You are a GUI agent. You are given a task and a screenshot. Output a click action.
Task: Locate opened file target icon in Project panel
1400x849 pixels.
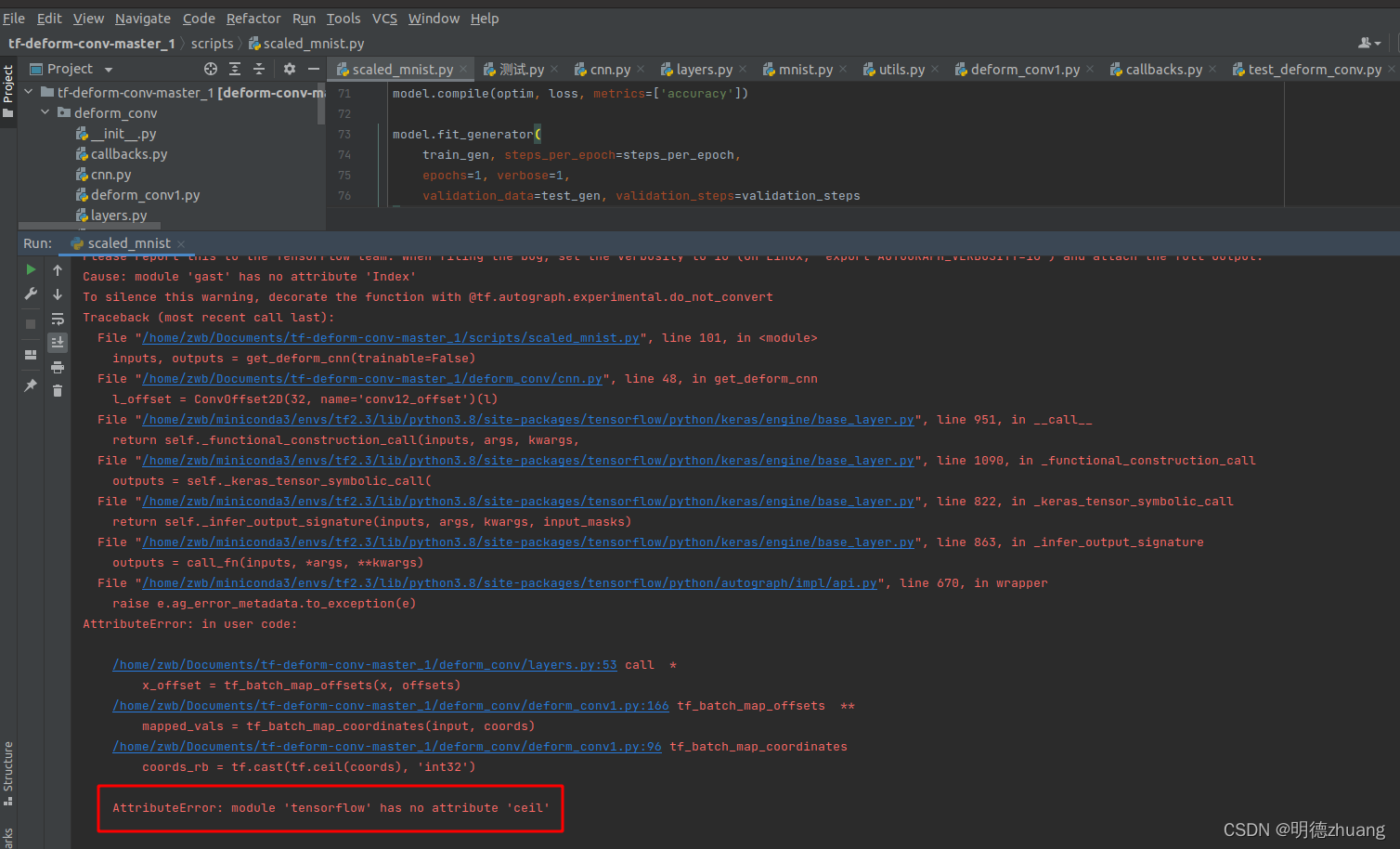click(x=211, y=69)
